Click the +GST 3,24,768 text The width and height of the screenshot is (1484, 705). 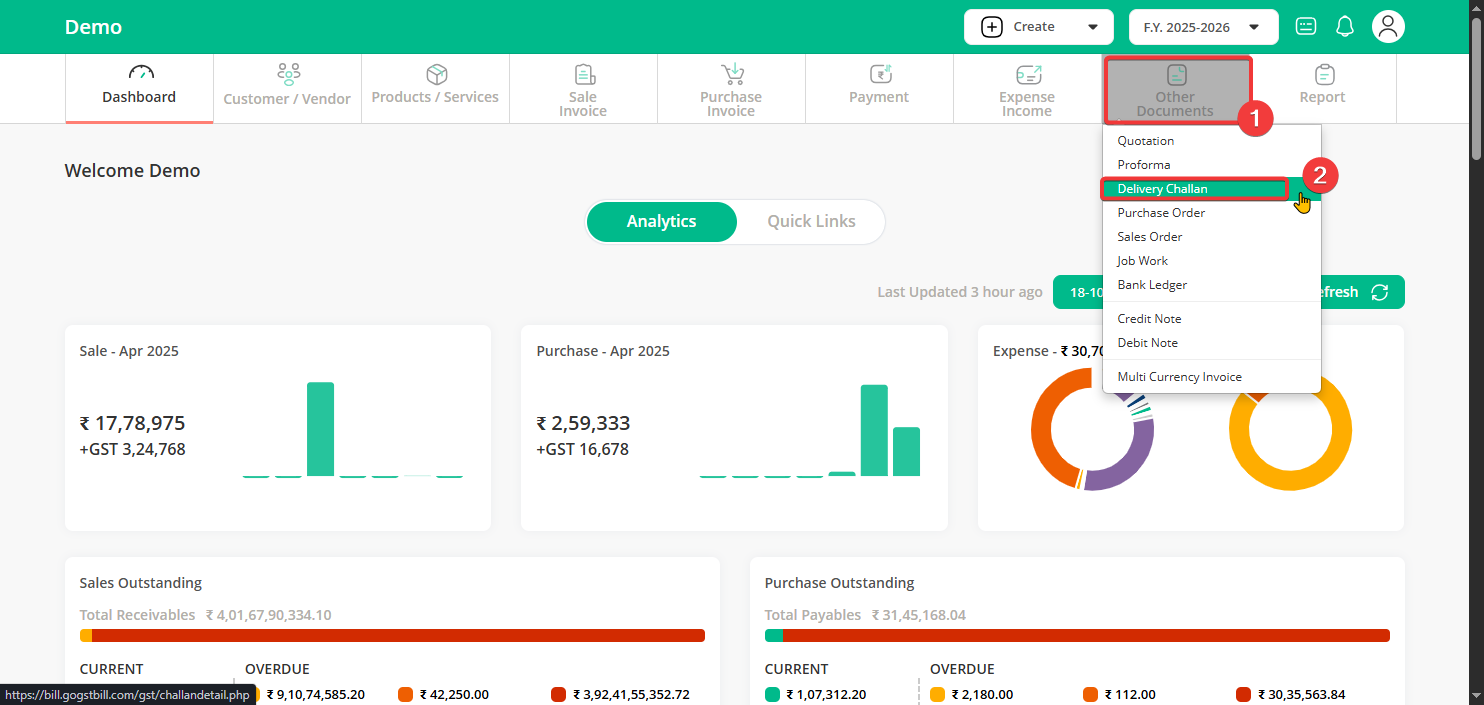pyautogui.click(x=132, y=449)
